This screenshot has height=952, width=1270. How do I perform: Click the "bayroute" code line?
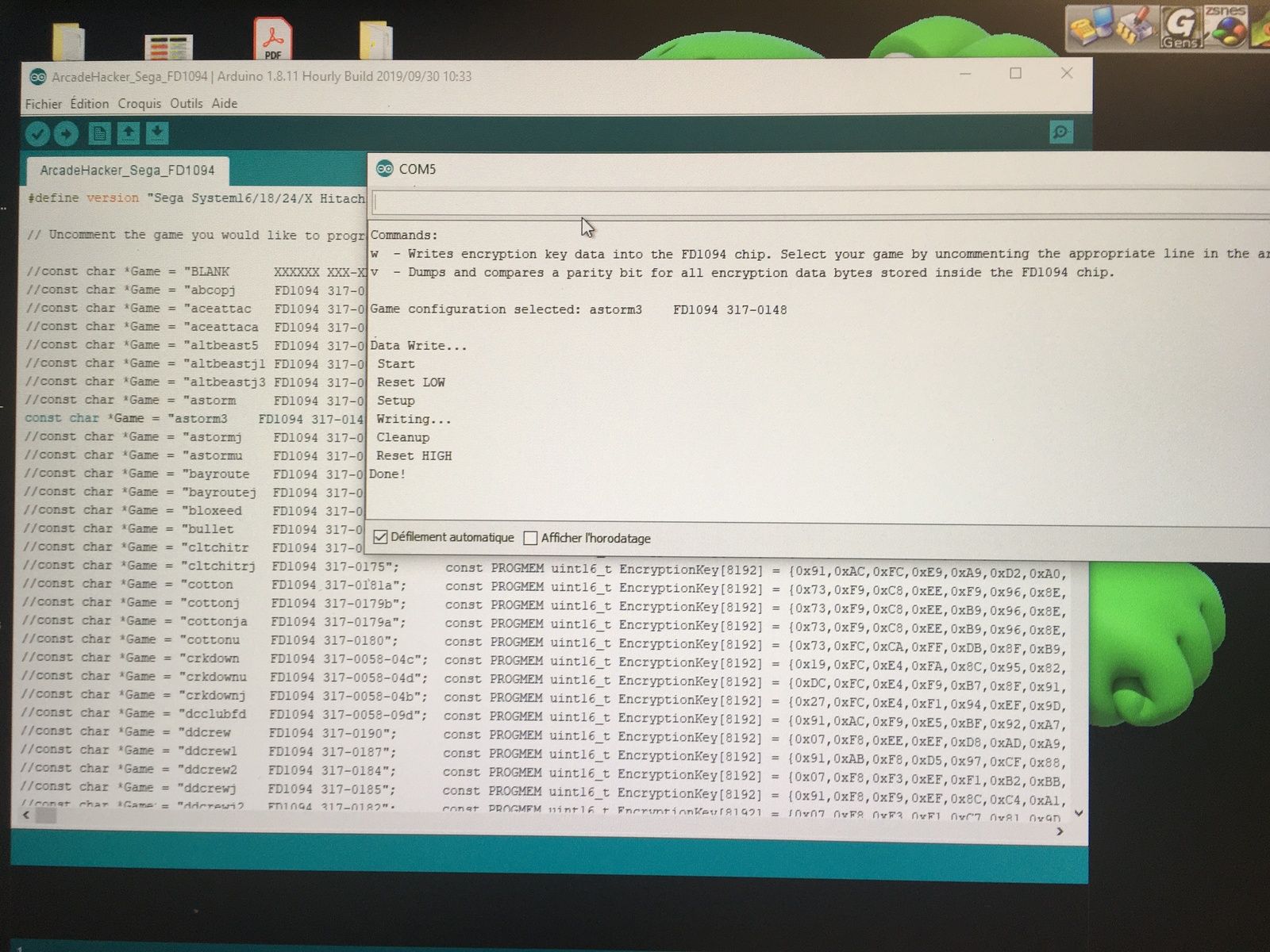(194, 474)
